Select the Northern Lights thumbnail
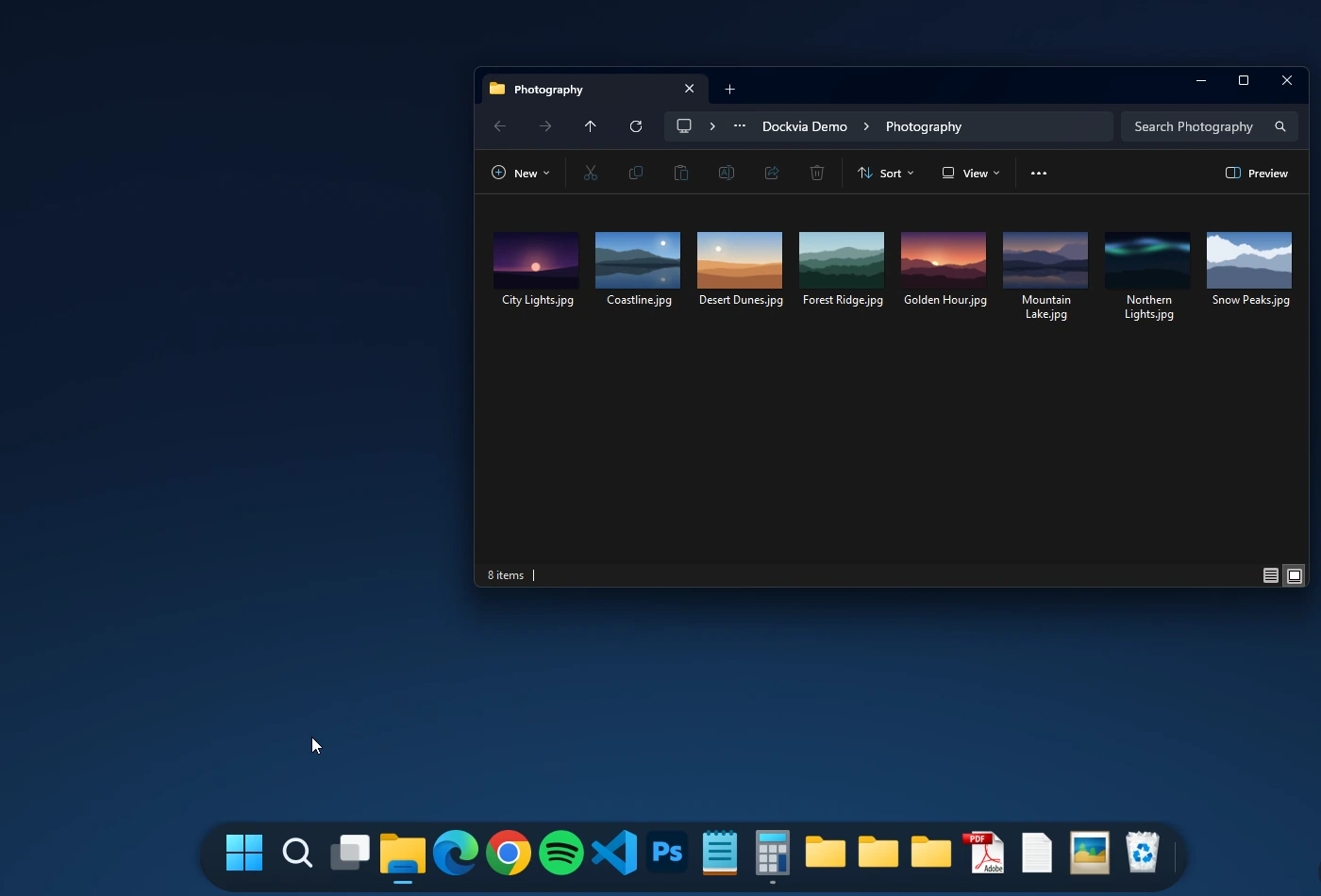 [x=1147, y=260]
